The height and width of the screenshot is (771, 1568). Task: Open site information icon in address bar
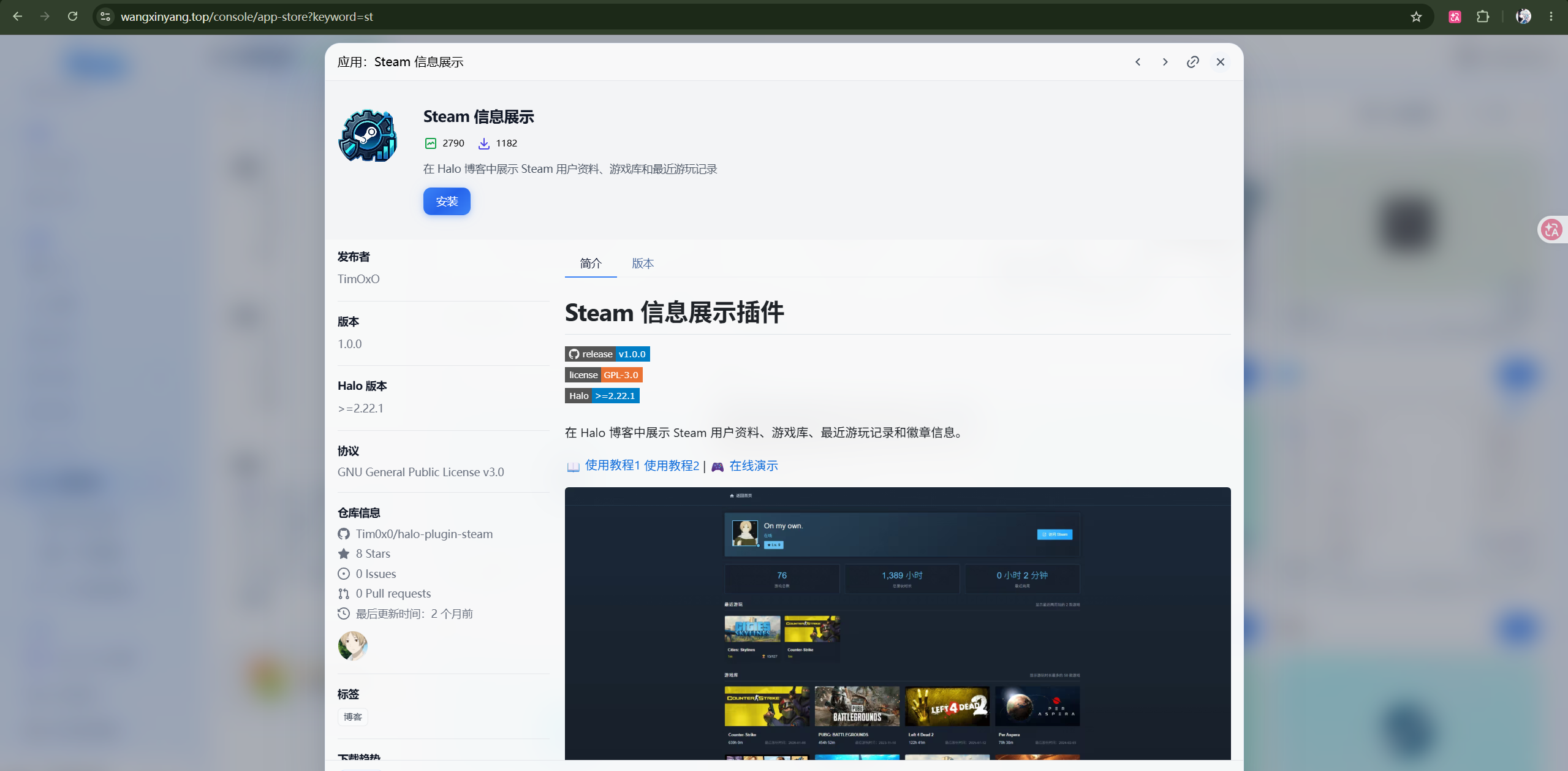(x=105, y=17)
